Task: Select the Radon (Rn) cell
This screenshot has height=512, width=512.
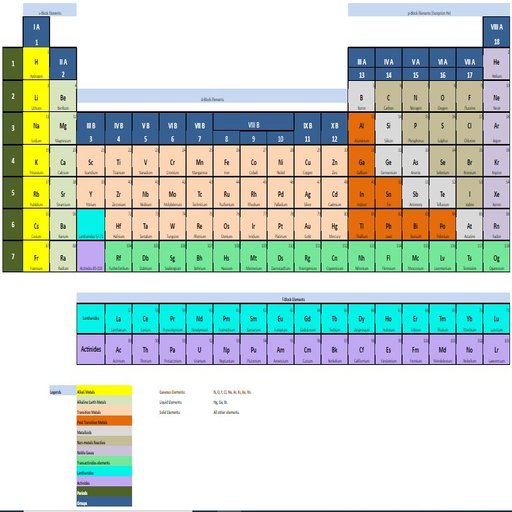Action: coord(496,224)
